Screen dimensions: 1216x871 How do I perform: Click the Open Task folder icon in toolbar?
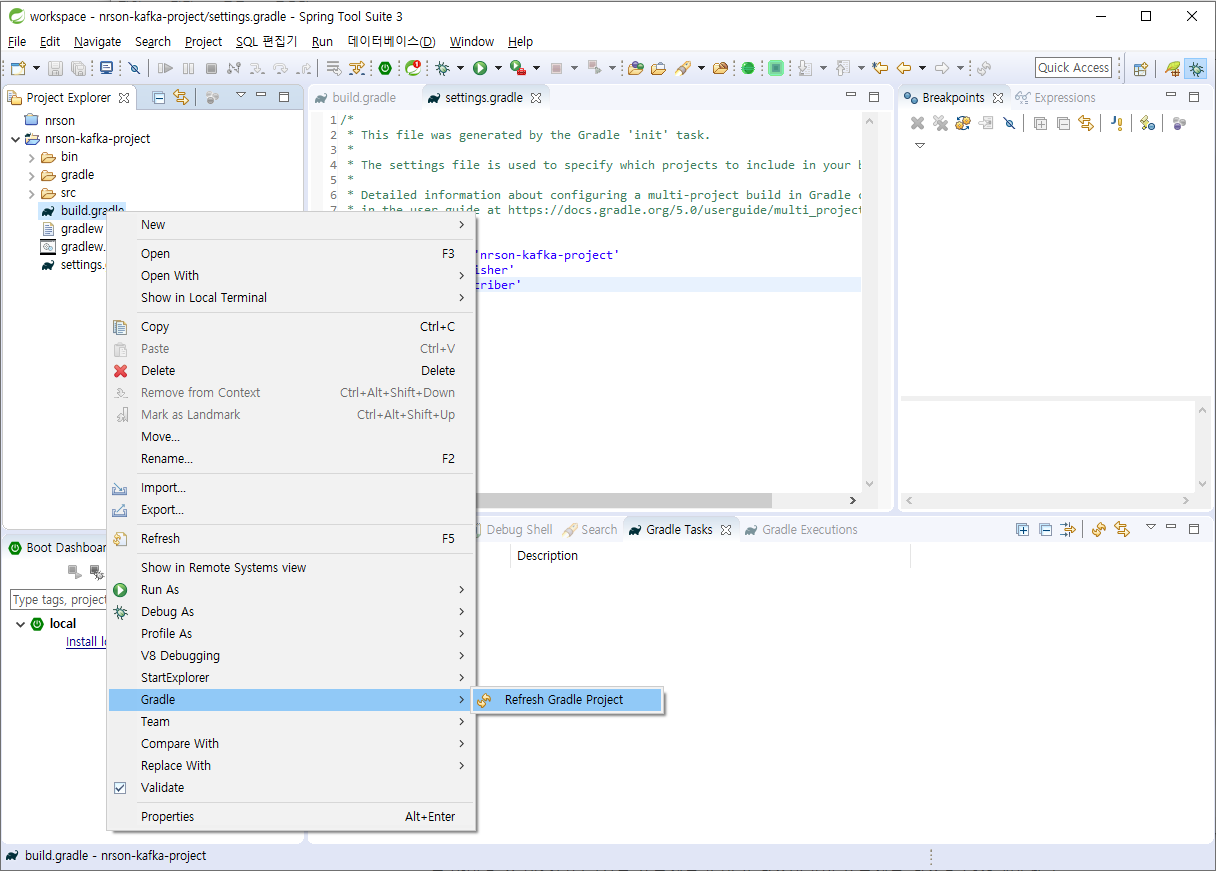658,68
